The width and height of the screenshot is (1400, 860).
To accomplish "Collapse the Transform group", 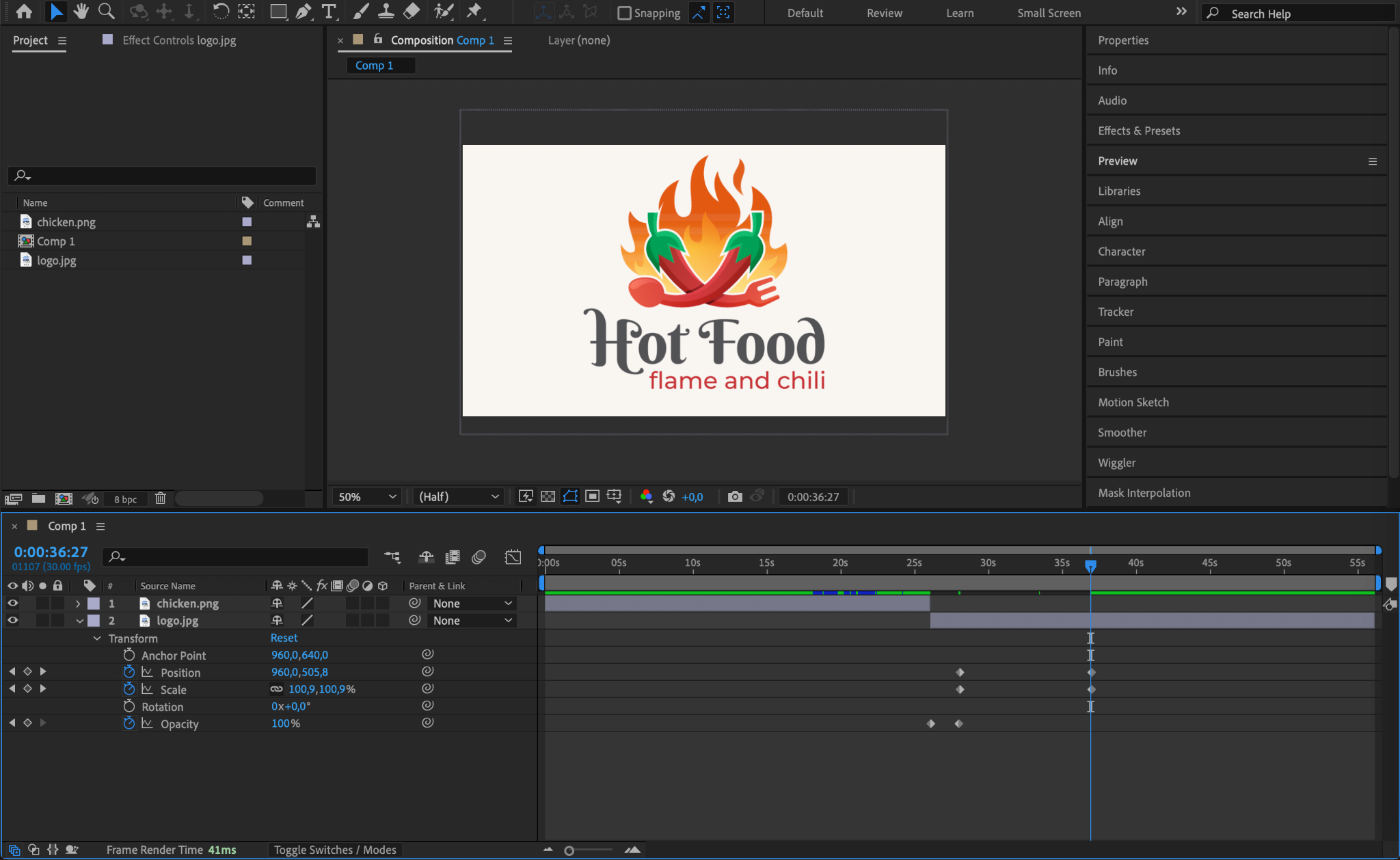I will [97, 638].
